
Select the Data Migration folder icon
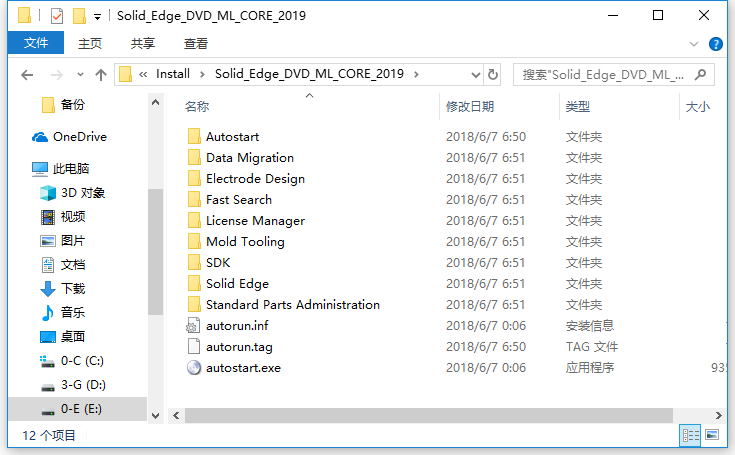[194, 157]
